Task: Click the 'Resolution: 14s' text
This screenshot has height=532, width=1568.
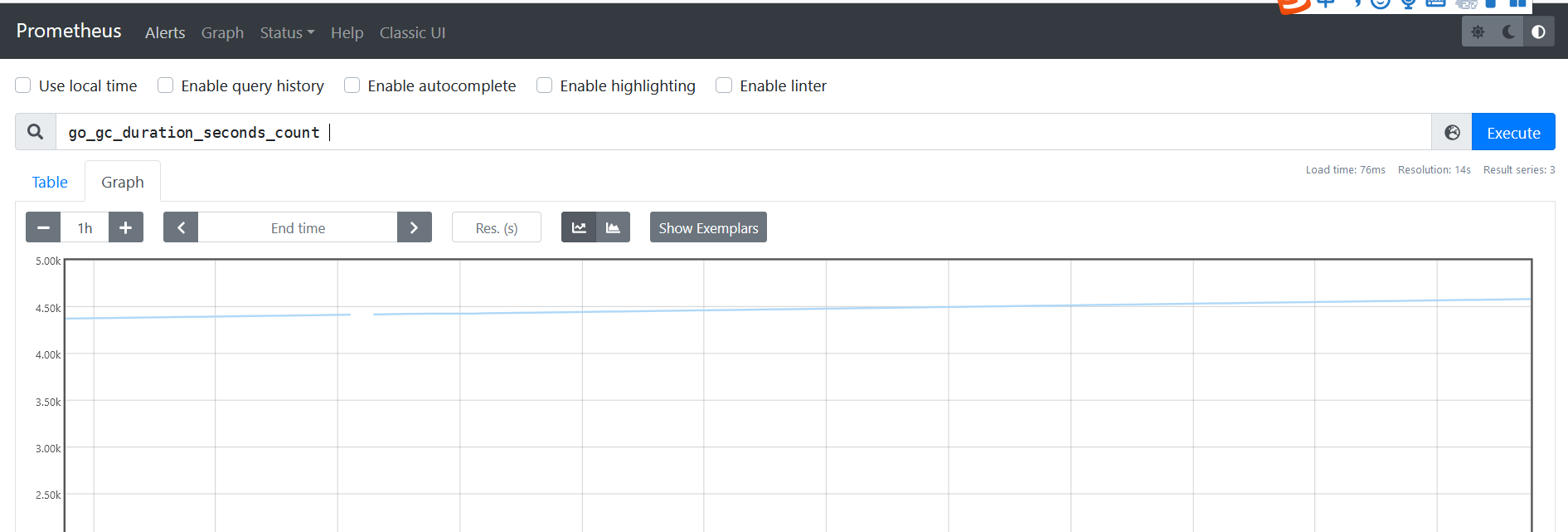Action: point(1434,169)
